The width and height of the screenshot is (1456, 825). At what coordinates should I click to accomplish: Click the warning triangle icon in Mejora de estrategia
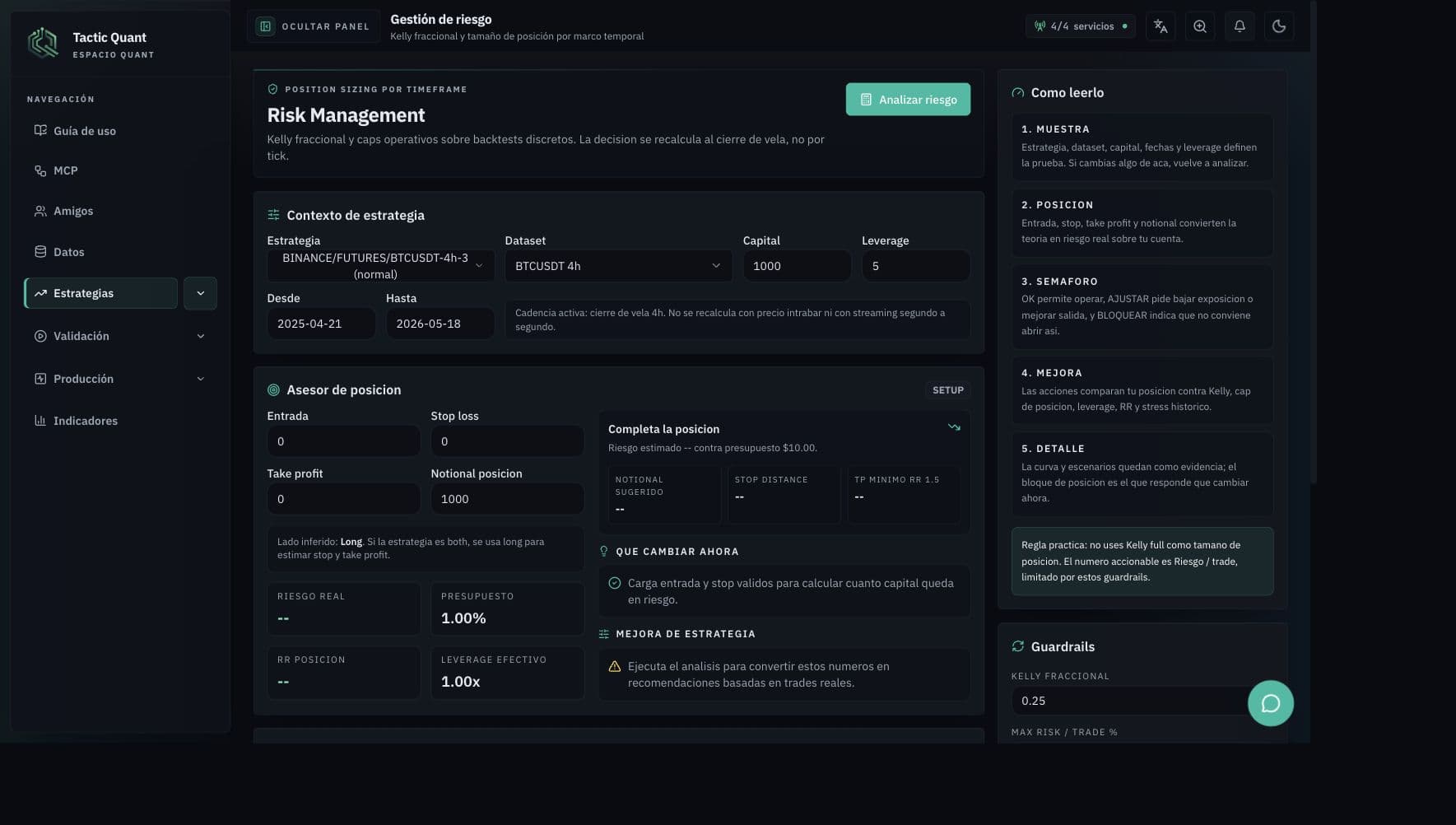pos(614,666)
